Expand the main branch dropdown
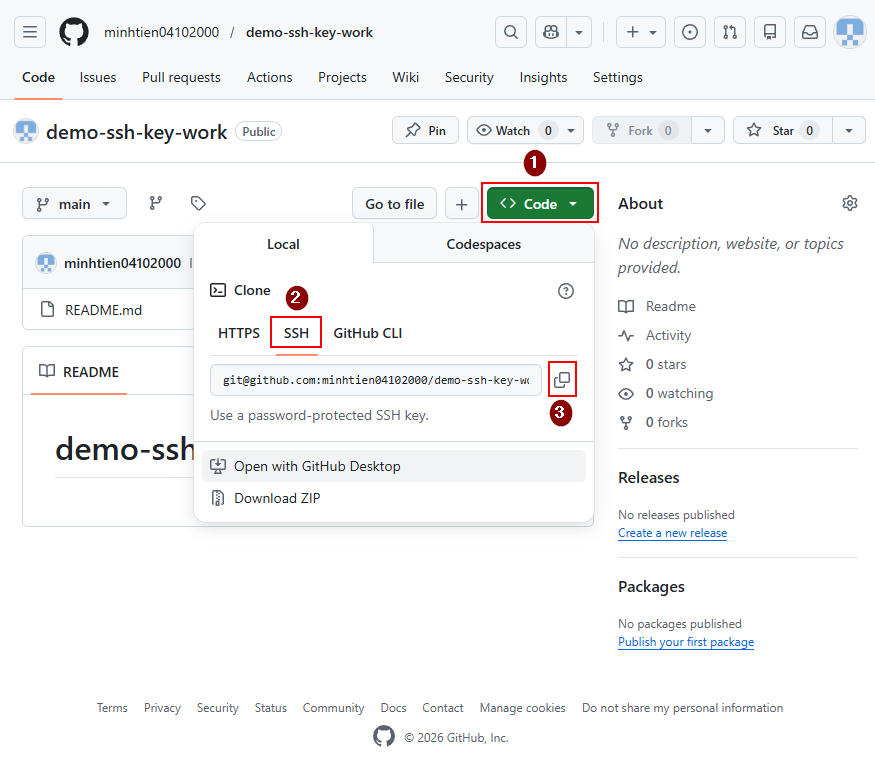 click(74, 203)
